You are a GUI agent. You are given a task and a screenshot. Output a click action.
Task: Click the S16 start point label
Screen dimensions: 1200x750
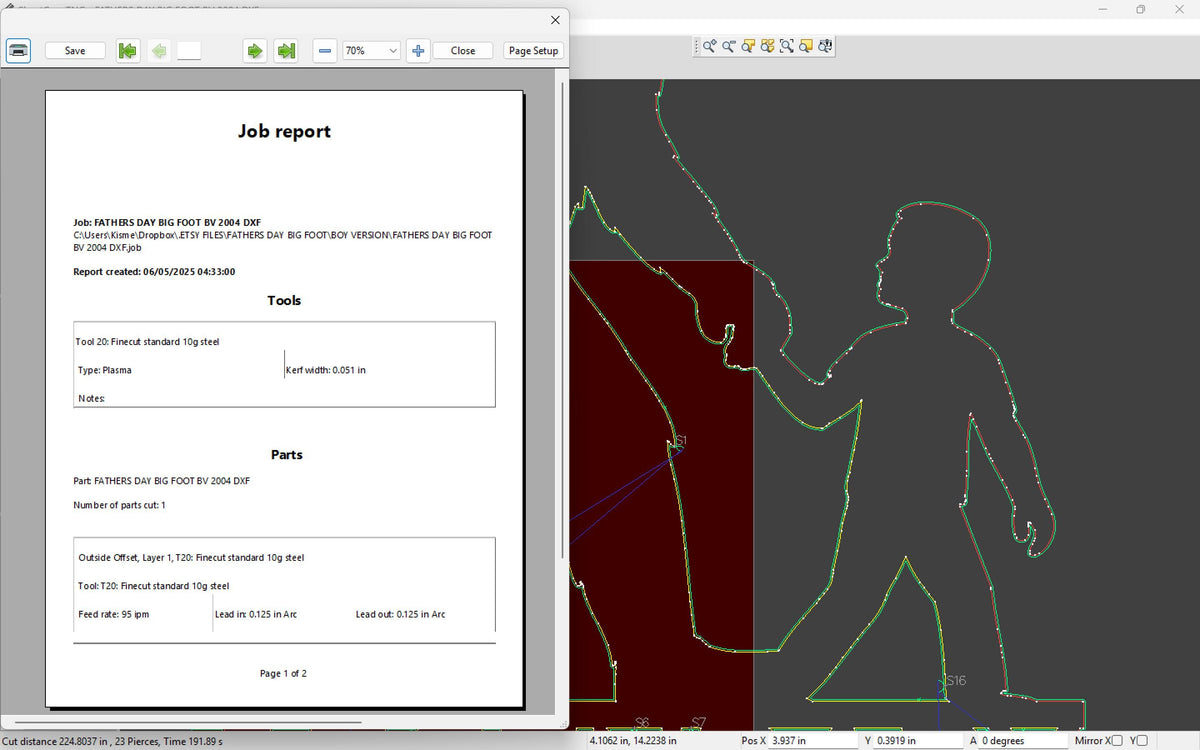click(956, 680)
